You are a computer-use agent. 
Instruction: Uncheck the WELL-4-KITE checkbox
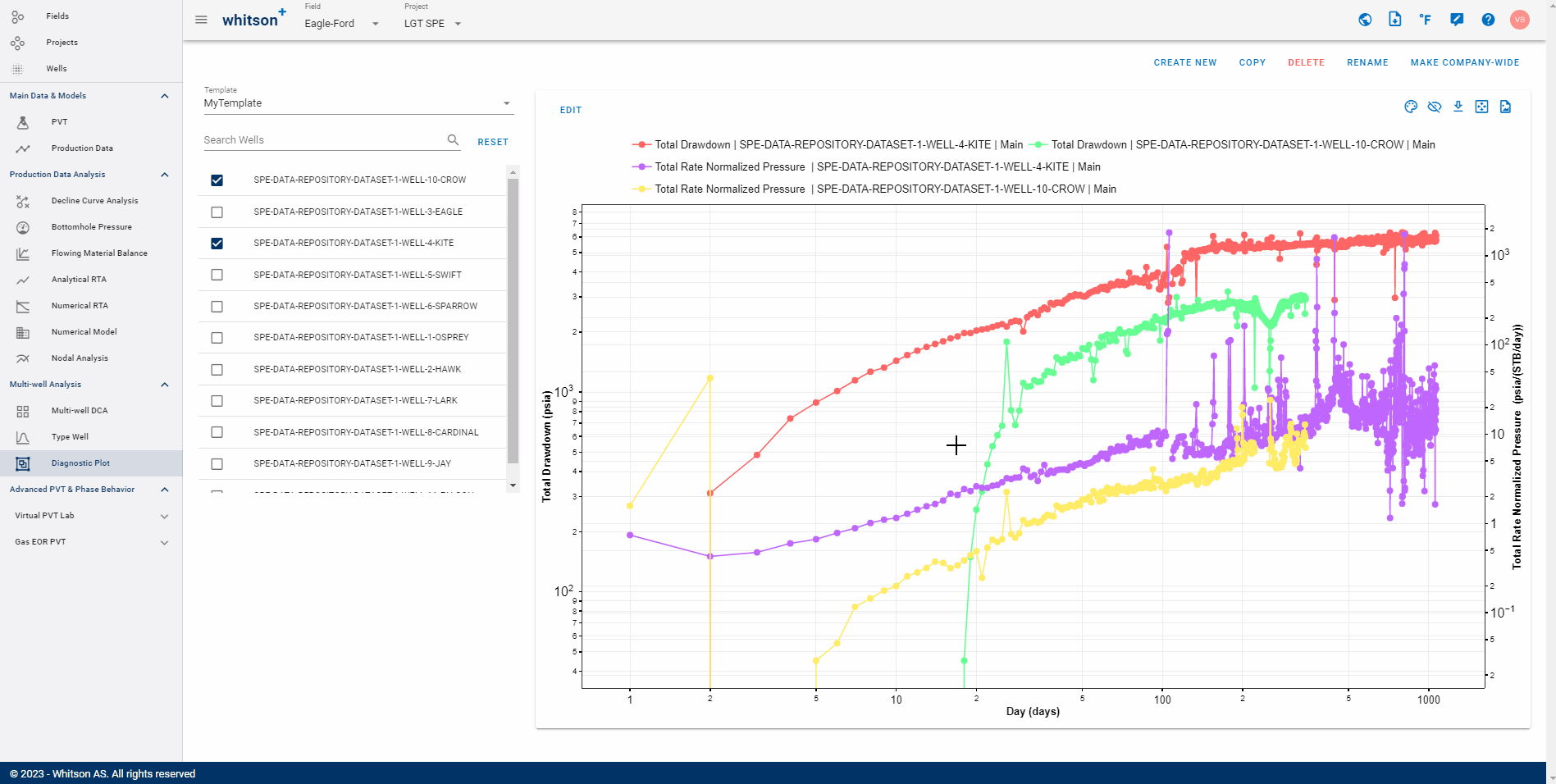[x=217, y=244]
